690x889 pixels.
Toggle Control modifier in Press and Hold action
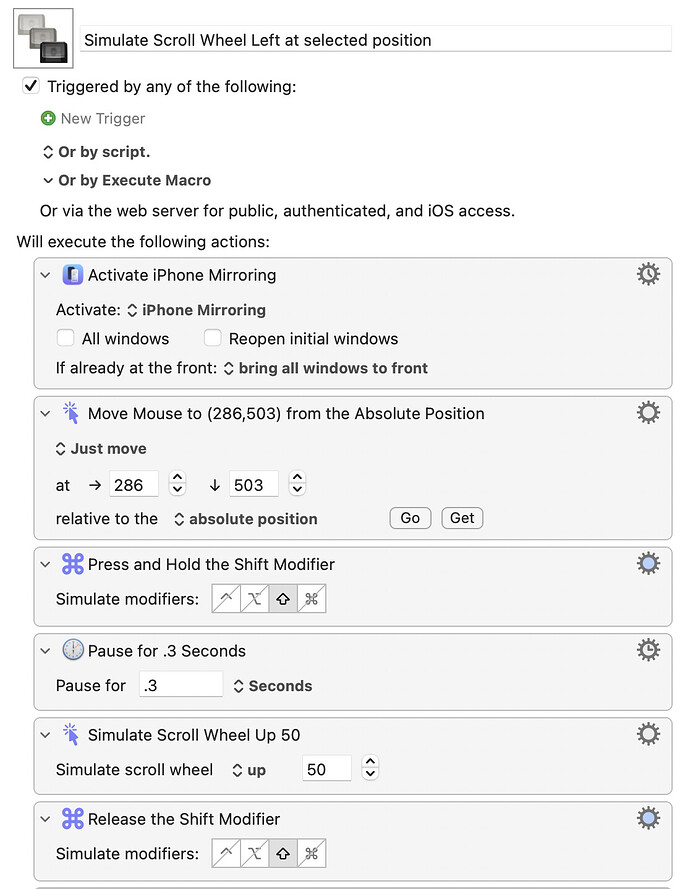tap(227, 599)
